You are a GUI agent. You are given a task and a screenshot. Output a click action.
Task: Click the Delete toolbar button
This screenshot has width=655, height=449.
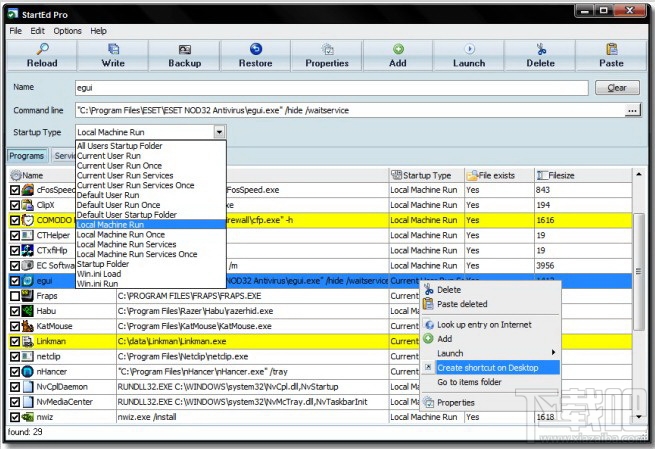coord(540,56)
